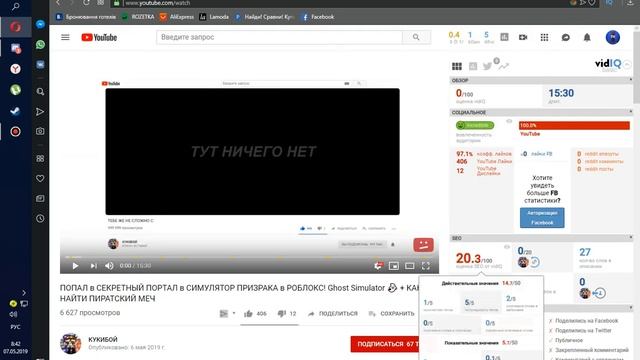Switch to miniplayer mode
Image resolution: width=640 pixels, height=360 pixels.
tap(394, 266)
